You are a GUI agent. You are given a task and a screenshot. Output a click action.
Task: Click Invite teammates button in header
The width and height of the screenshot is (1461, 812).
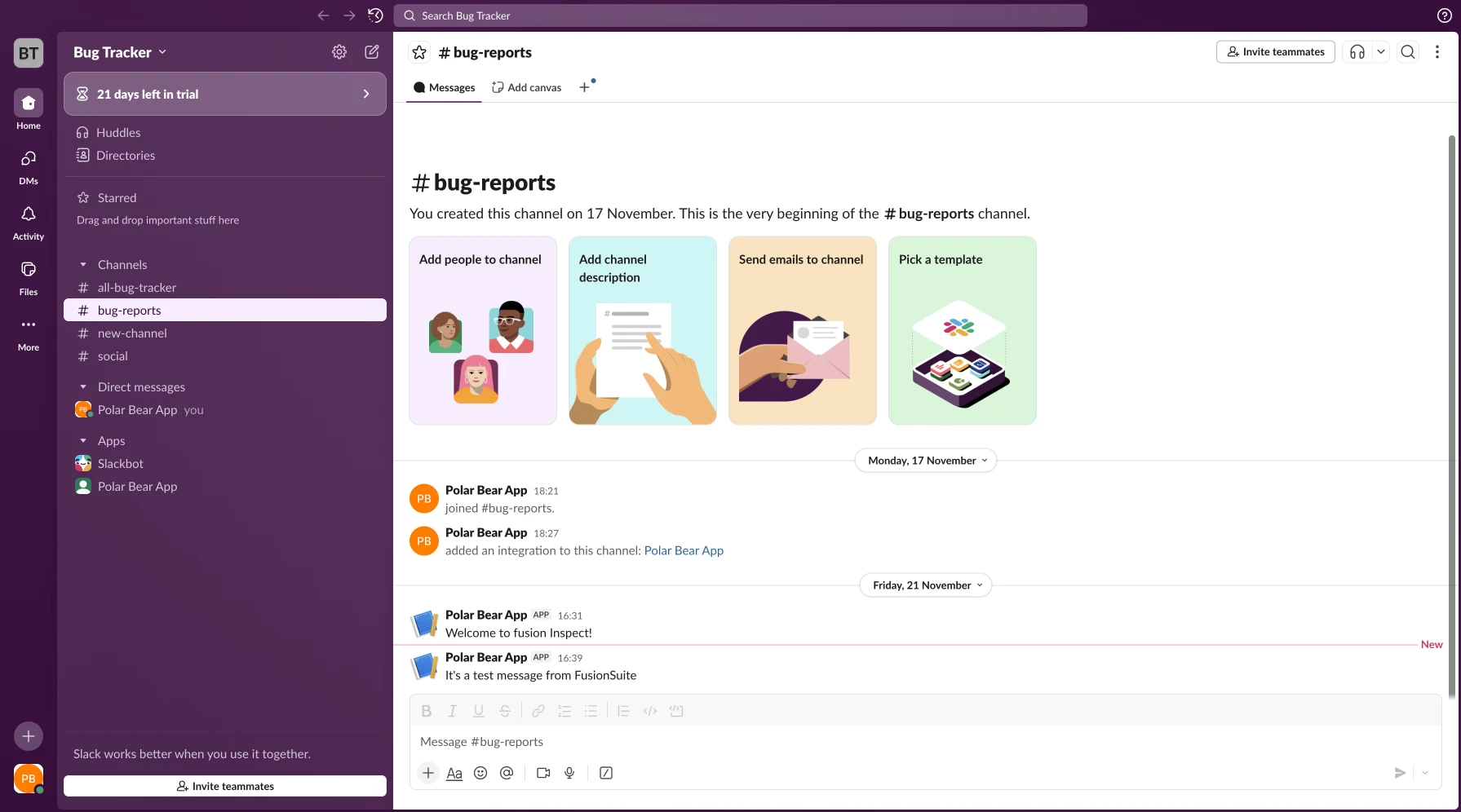(1275, 52)
